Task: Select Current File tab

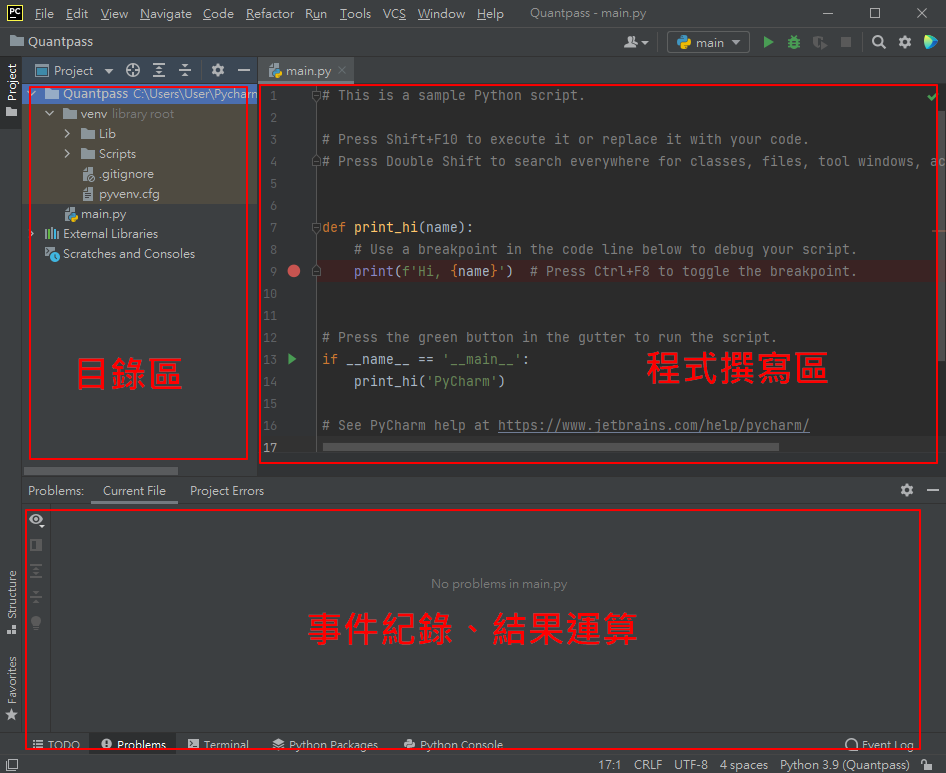Action: [134, 491]
